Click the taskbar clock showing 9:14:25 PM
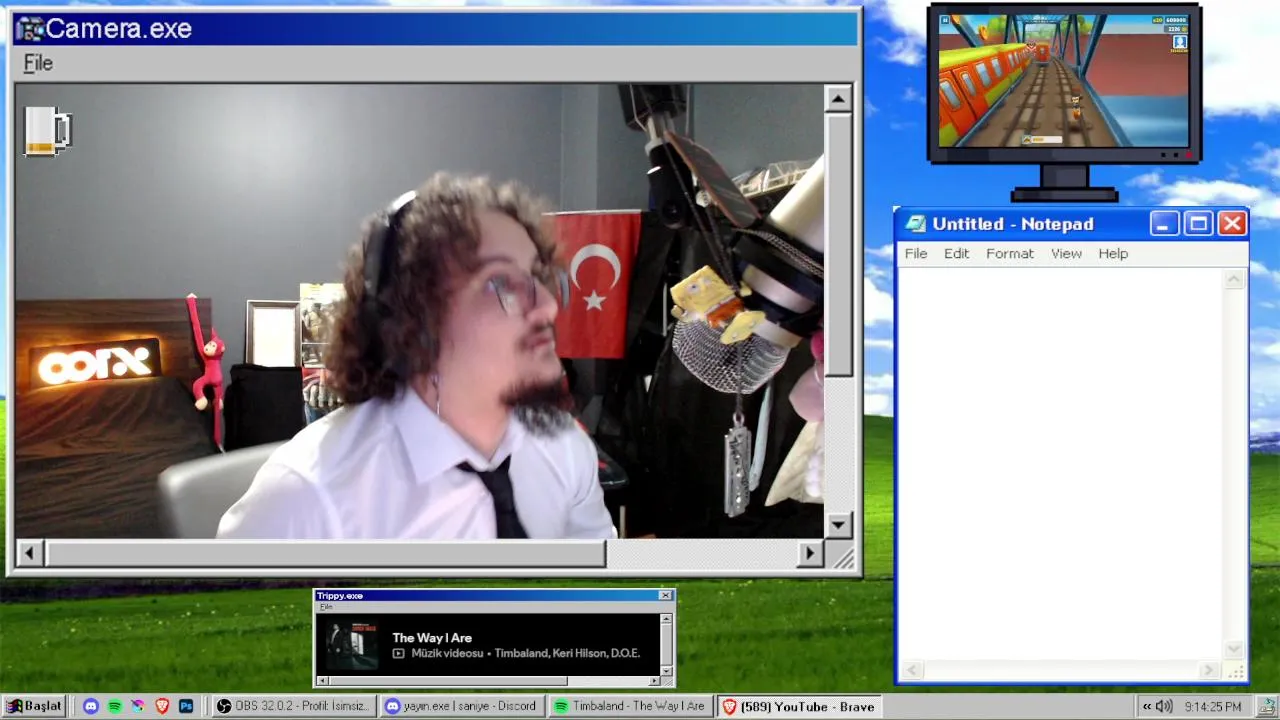This screenshot has width=1280, height=720. 1212,707
